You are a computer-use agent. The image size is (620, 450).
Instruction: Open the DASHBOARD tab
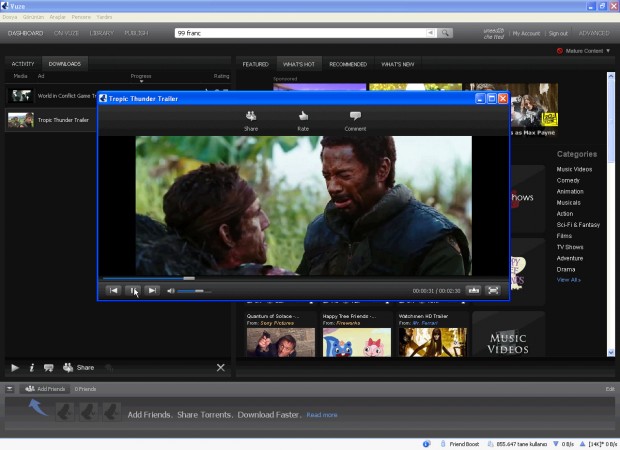coord(25,33)
